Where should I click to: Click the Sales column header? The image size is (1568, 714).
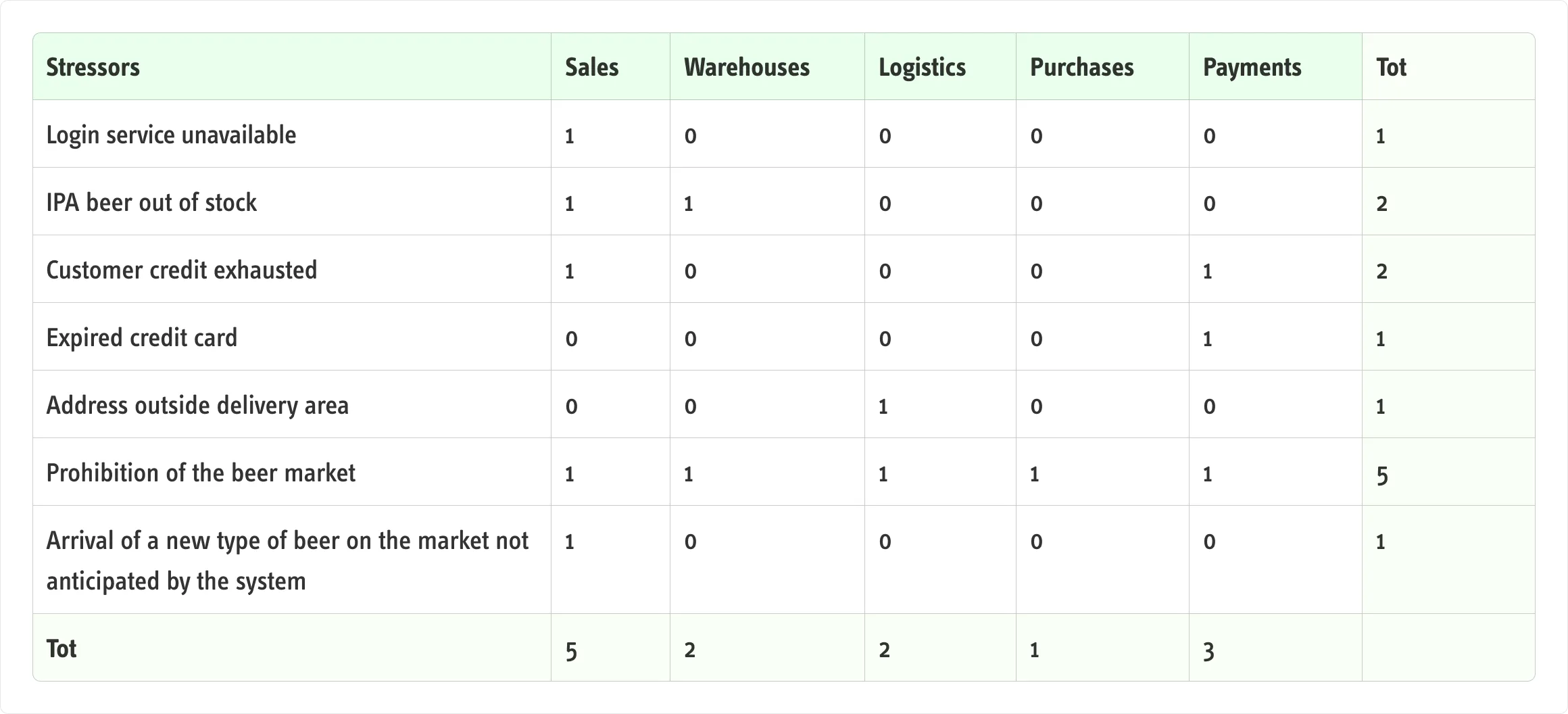pyautogui.click(x=591, y=67)
